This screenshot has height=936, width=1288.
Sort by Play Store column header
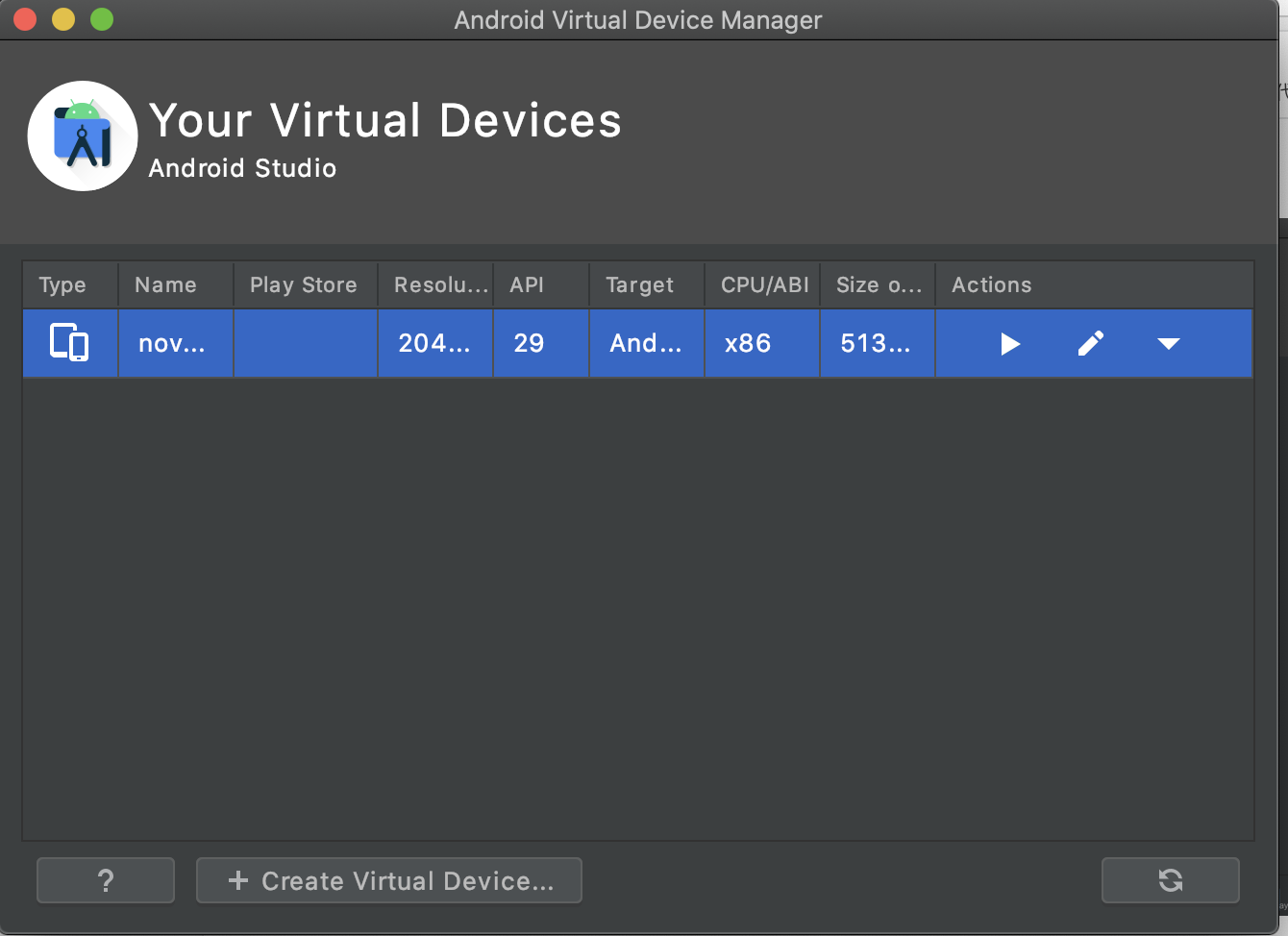click(x=306, y=285)
